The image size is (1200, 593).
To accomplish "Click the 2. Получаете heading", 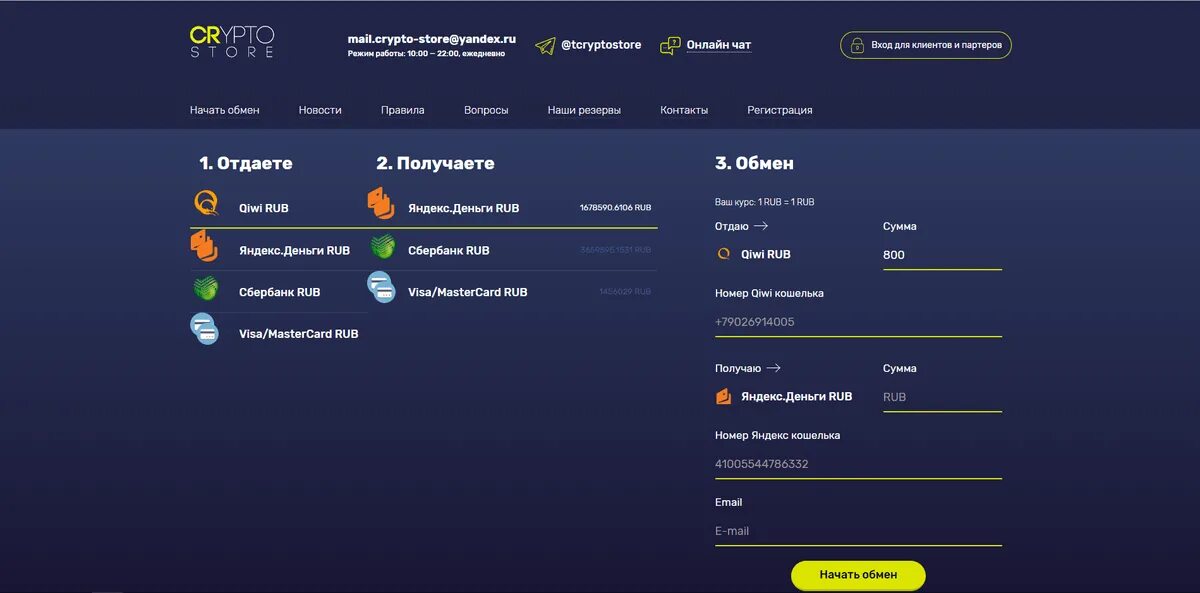I will [435, 163].
